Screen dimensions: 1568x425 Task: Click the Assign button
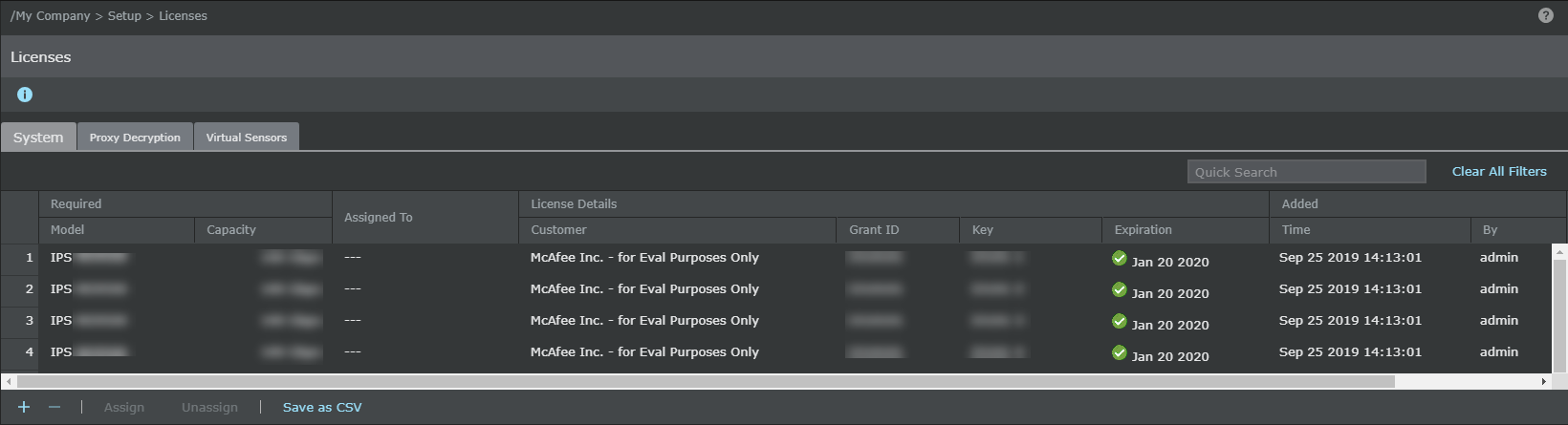[x=124, y=407]
